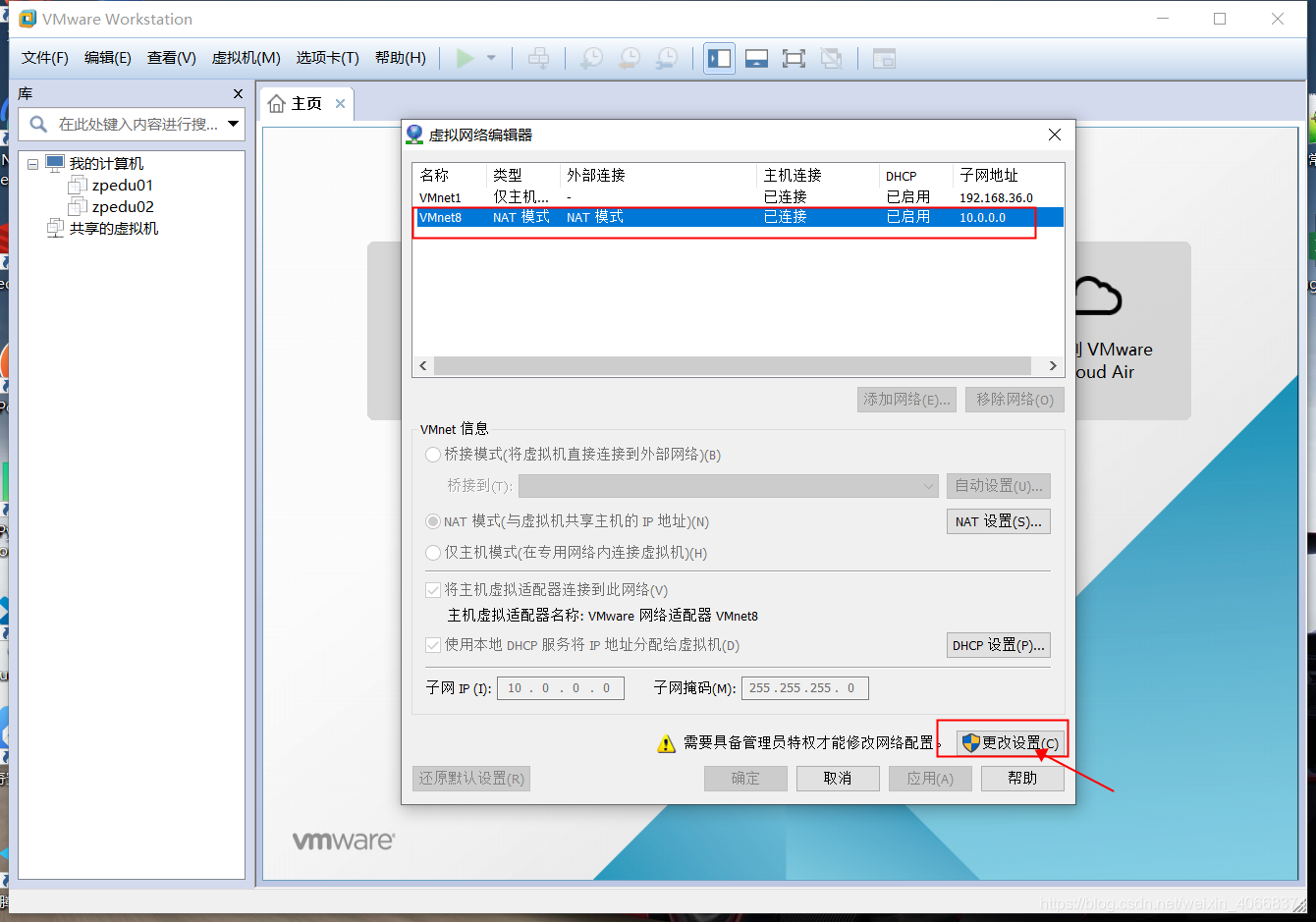Click the virtual network editor title icon
The width and height of the screenshot is (1316, 922).
(414, 135)
